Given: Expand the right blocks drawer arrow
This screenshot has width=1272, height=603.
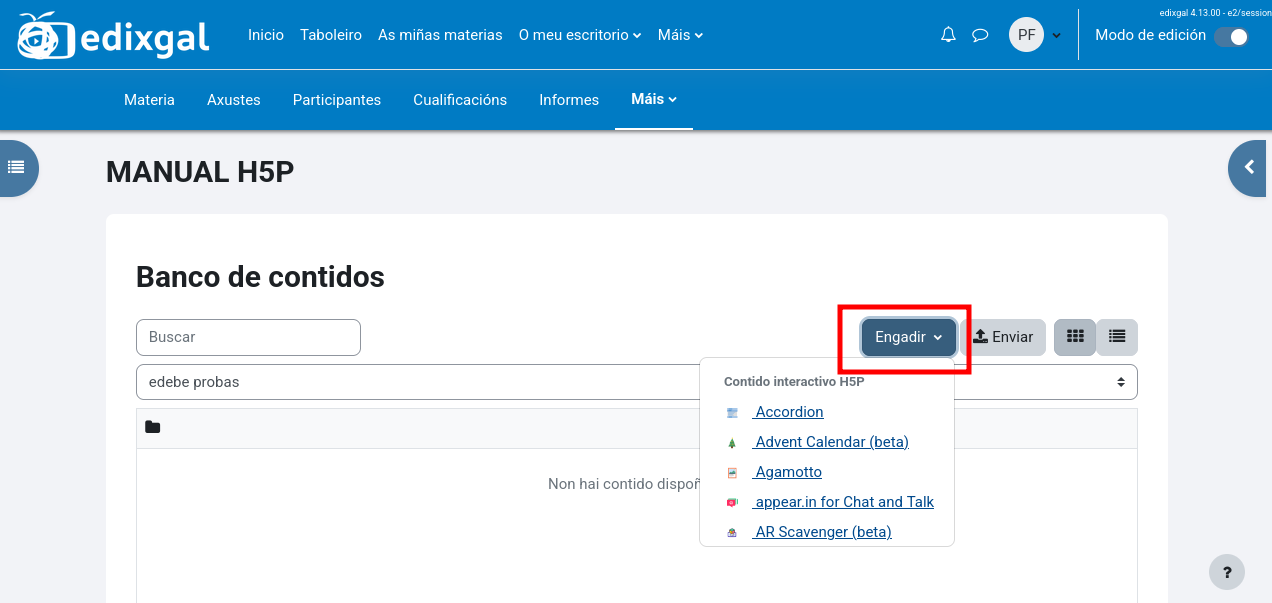Looking at the screenshot, I should (1249, 168).
